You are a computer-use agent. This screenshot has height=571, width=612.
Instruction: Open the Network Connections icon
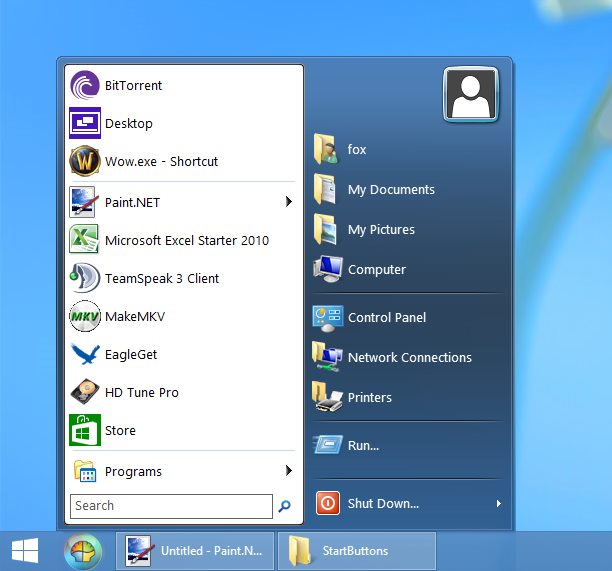(x=327, y=356)
